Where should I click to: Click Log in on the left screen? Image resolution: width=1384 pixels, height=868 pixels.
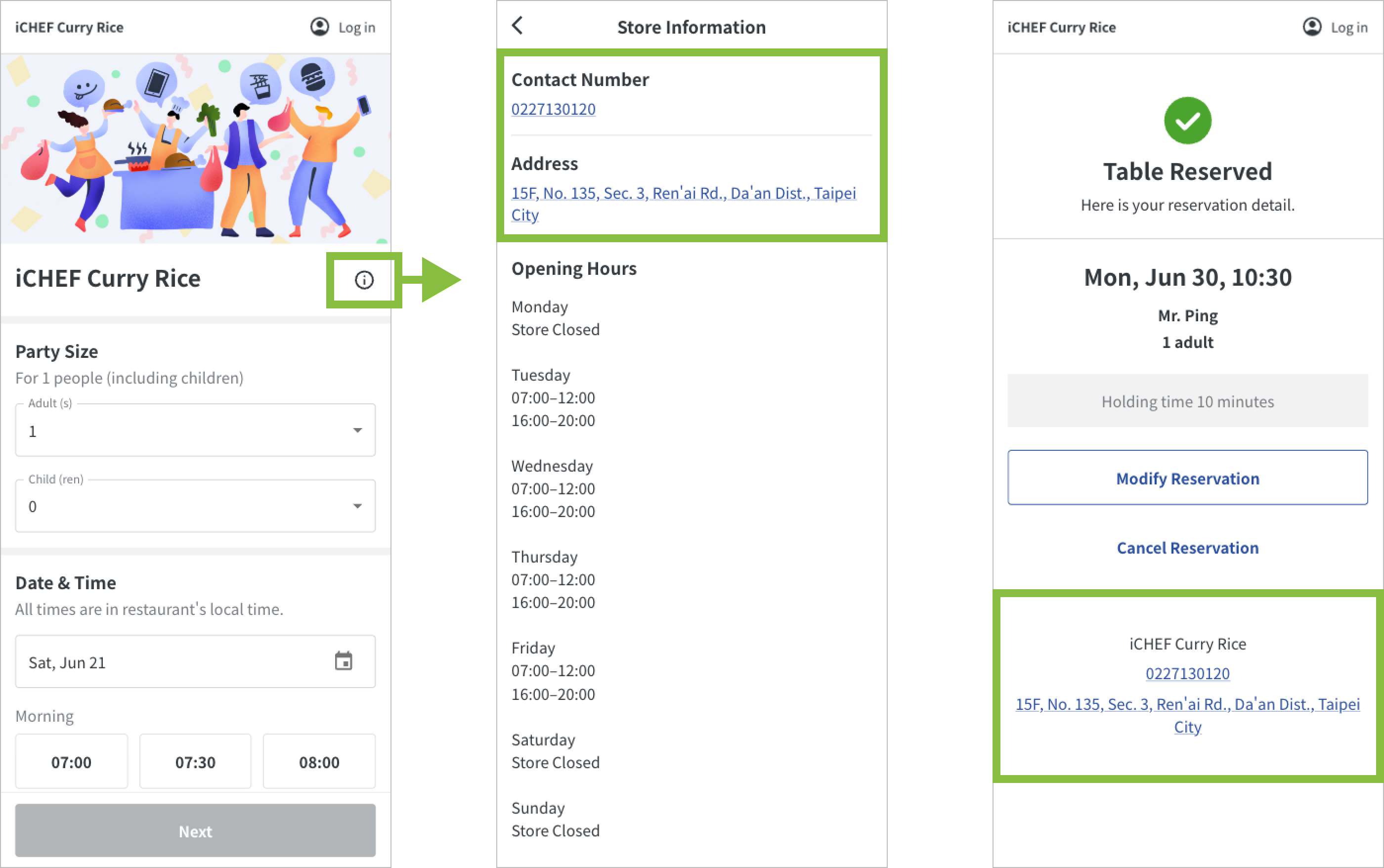356,28
